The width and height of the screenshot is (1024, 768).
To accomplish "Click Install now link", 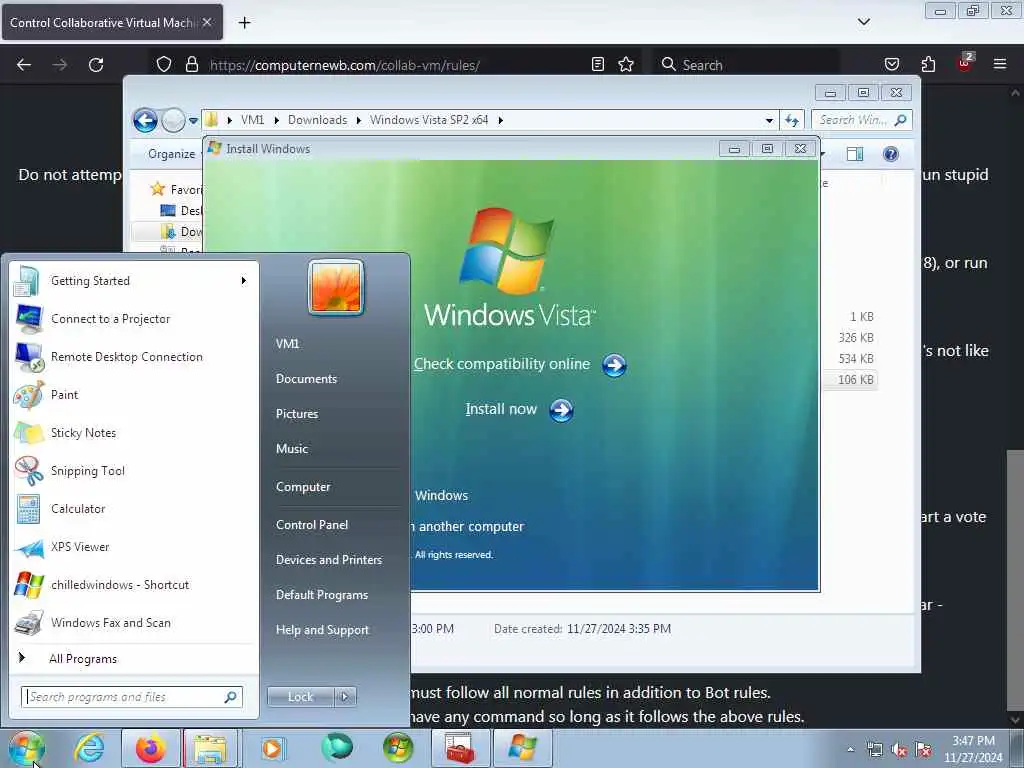I will tap(501, 409).
